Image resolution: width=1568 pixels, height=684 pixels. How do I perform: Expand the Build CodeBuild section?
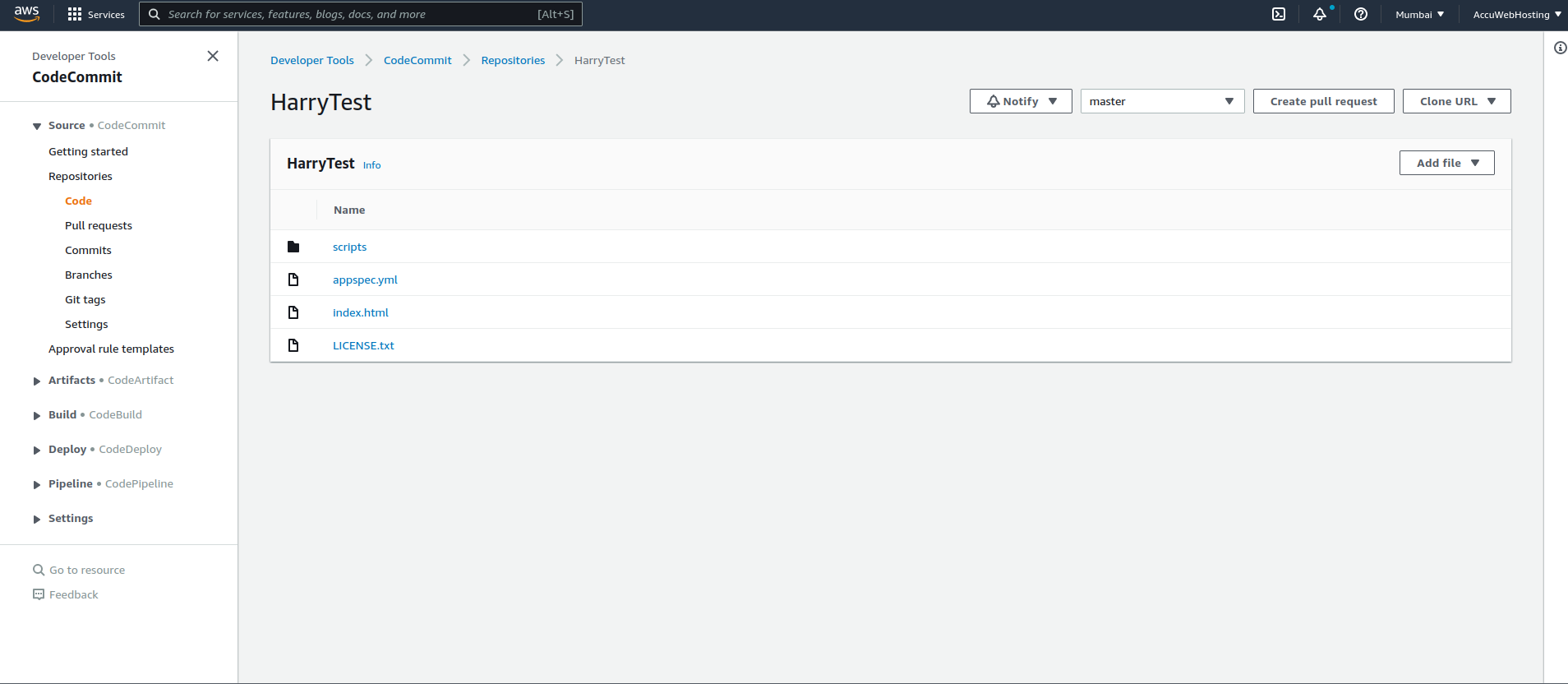click(x=37, y=415)
